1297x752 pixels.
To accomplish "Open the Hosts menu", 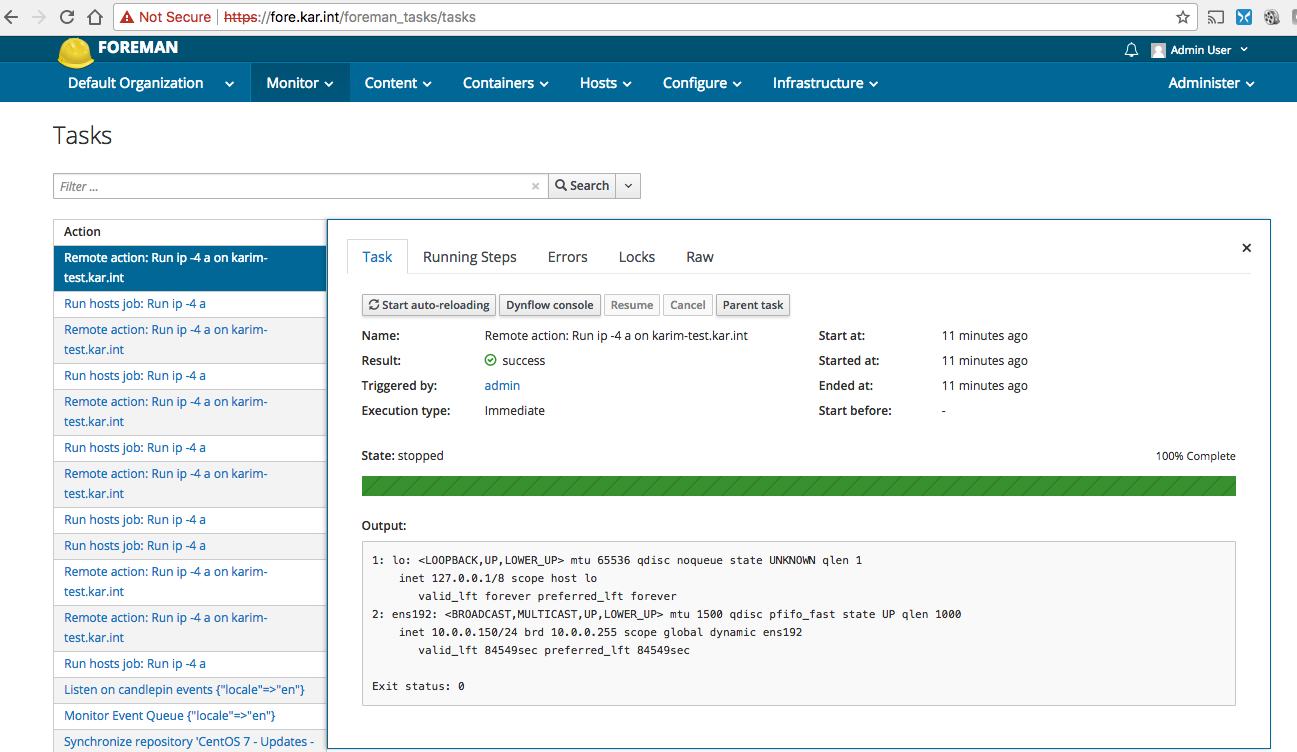I will tap(606, 83).
